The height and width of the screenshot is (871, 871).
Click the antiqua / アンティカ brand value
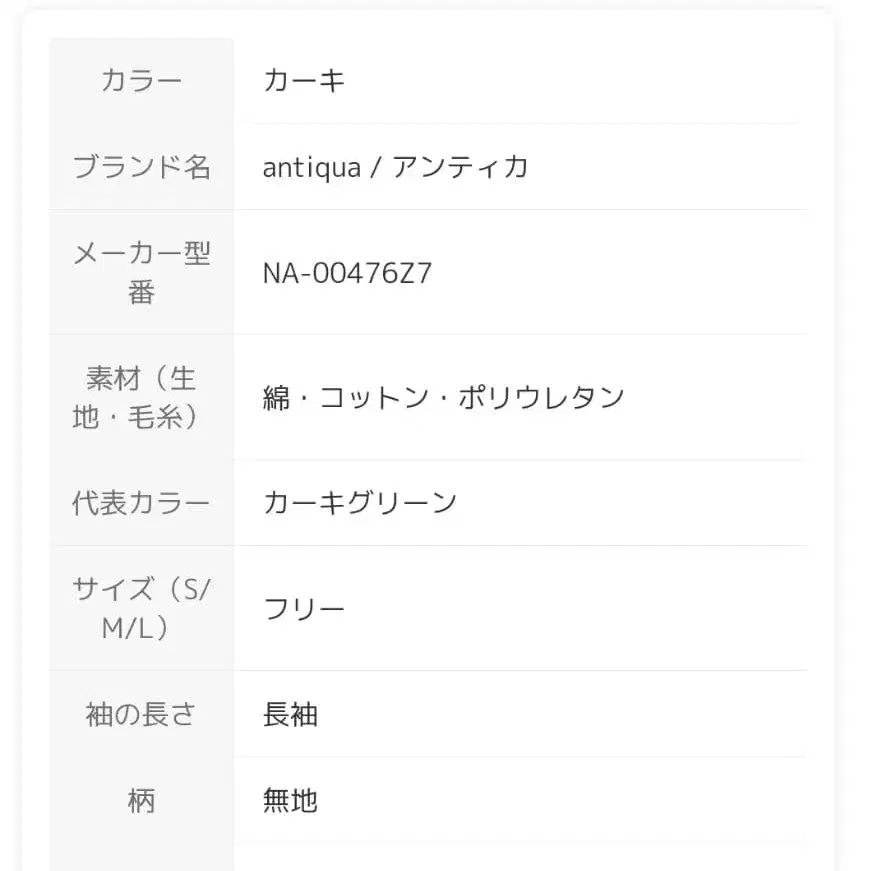pos(395,166)
